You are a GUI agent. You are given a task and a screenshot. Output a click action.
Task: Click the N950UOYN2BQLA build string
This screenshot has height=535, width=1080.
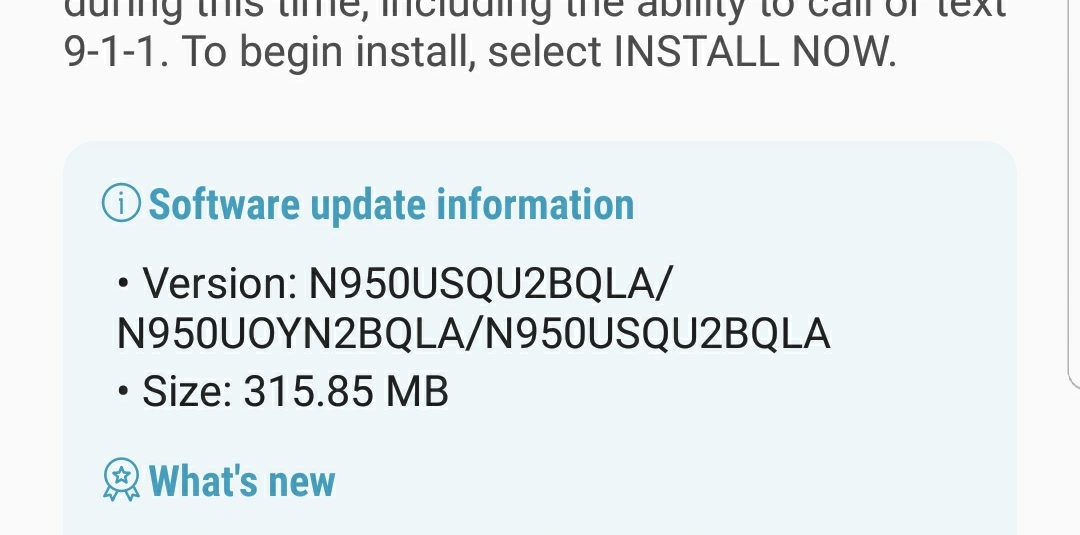pyautogui.click(x=289, y=334)
